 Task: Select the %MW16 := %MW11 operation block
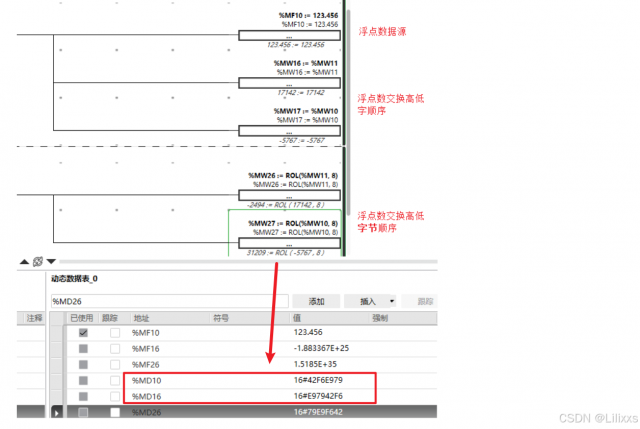coord(290,86)
